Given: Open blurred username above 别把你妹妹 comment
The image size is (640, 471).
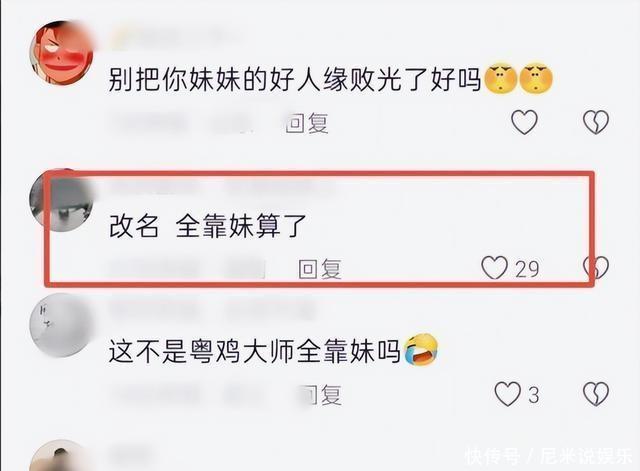Looking at the screenshot, I should [176, 37].
